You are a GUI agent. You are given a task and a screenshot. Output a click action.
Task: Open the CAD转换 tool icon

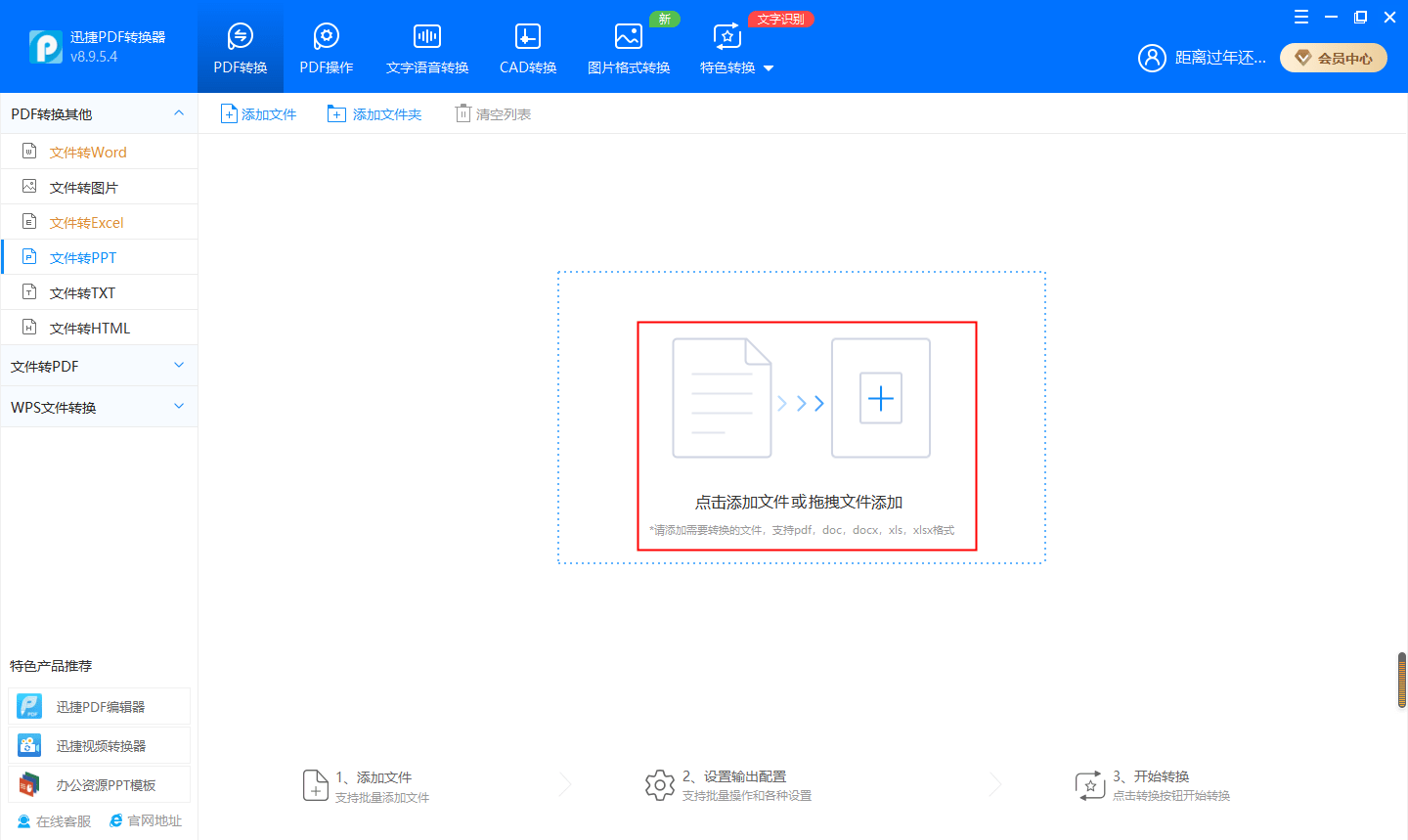click(x=527, y=37)
